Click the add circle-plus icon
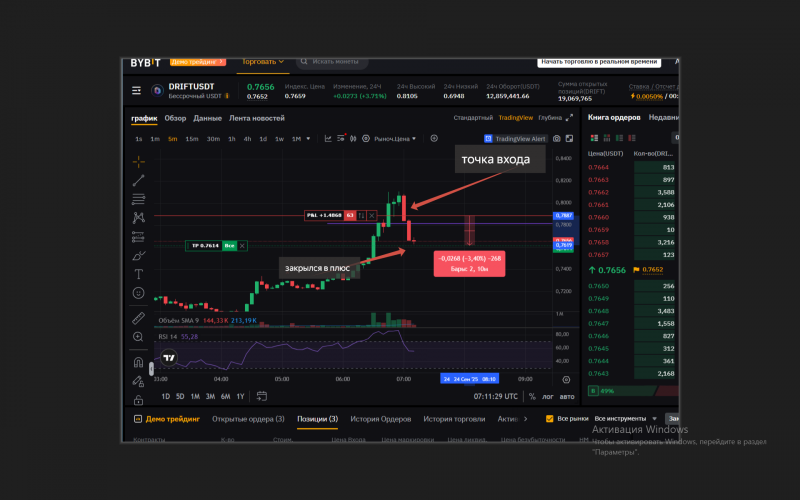 pos(434,138)
